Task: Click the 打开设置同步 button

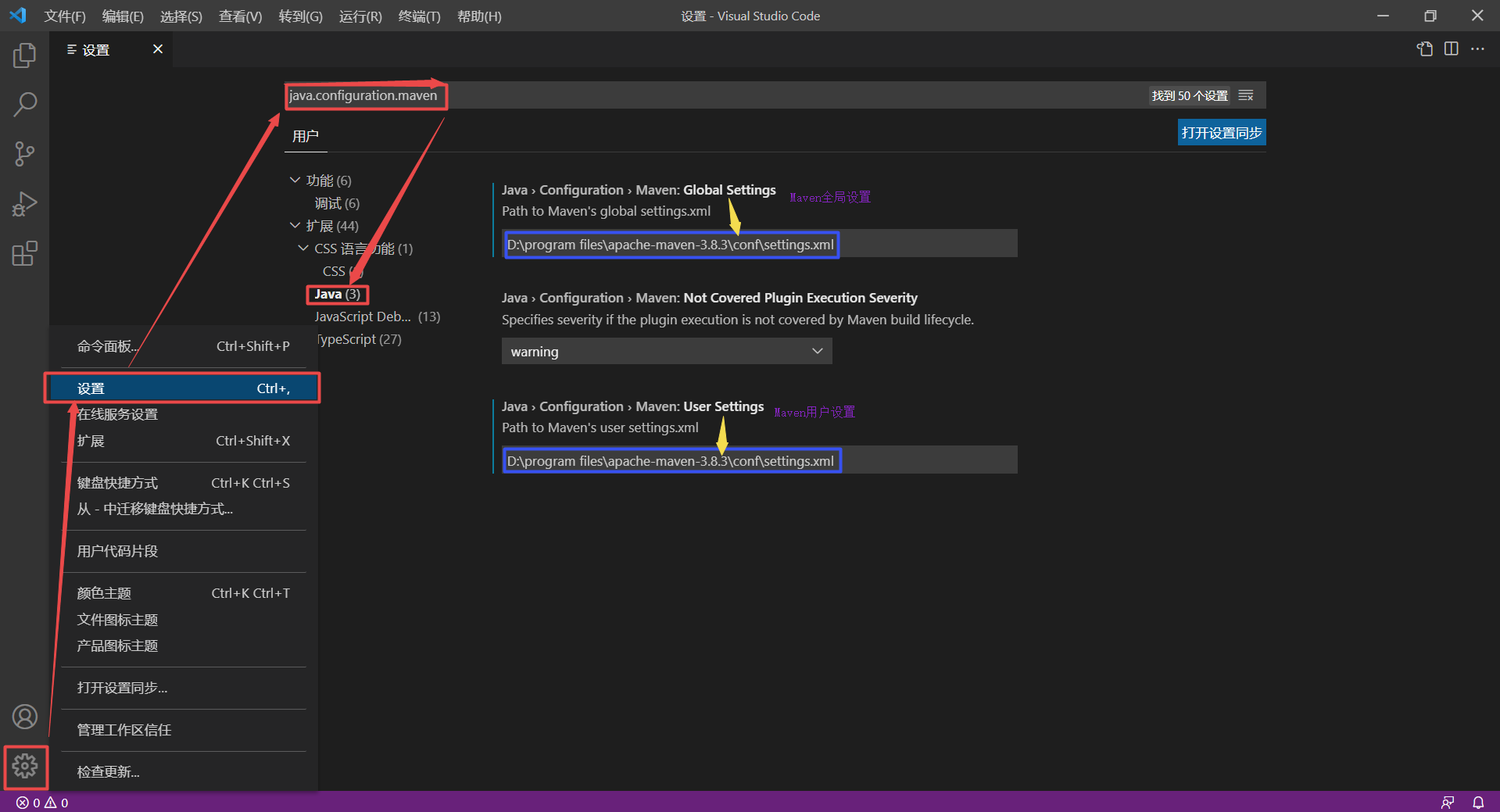Action: (x=1222, y=133)
